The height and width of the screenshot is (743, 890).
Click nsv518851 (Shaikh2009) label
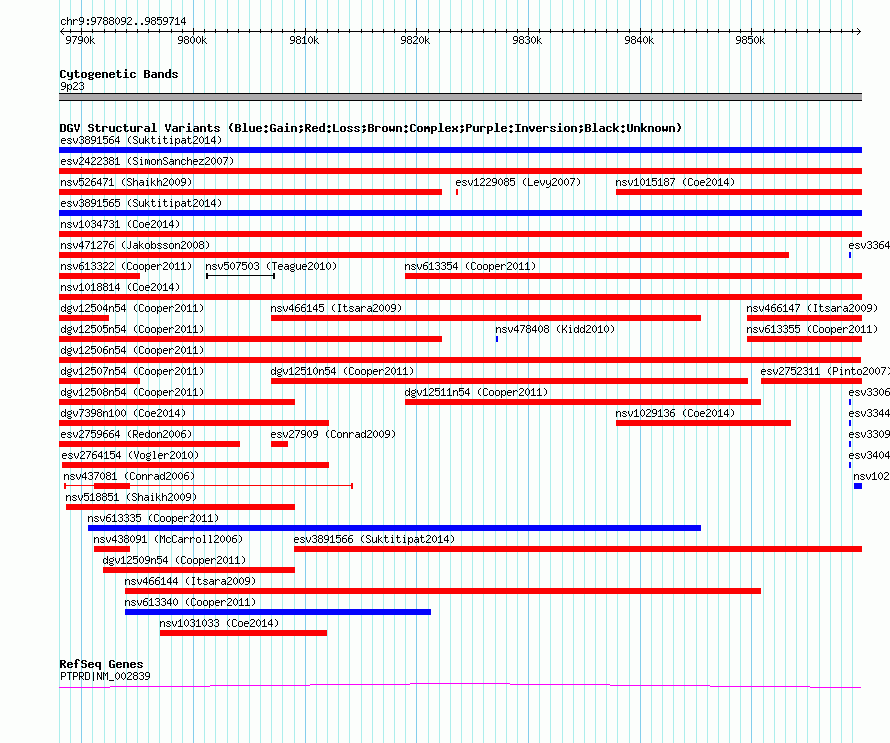pos(131,497)
